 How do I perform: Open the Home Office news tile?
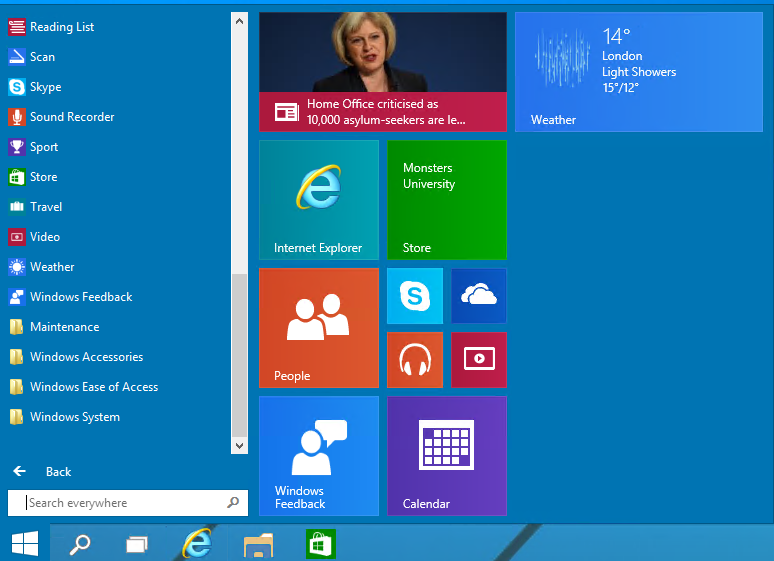tap(383, 72)
